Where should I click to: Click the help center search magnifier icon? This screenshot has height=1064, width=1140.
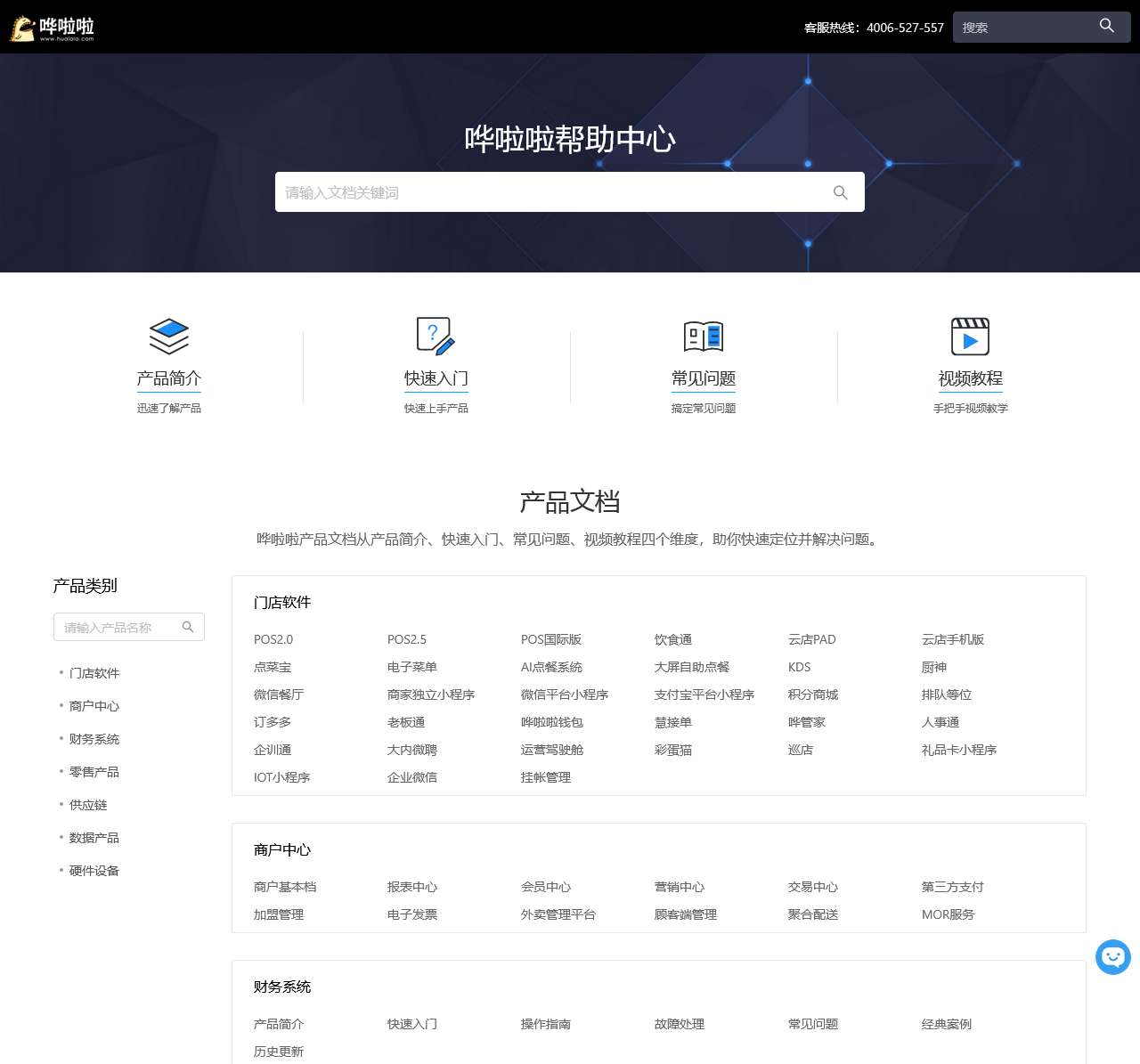(x=840, y=192)
